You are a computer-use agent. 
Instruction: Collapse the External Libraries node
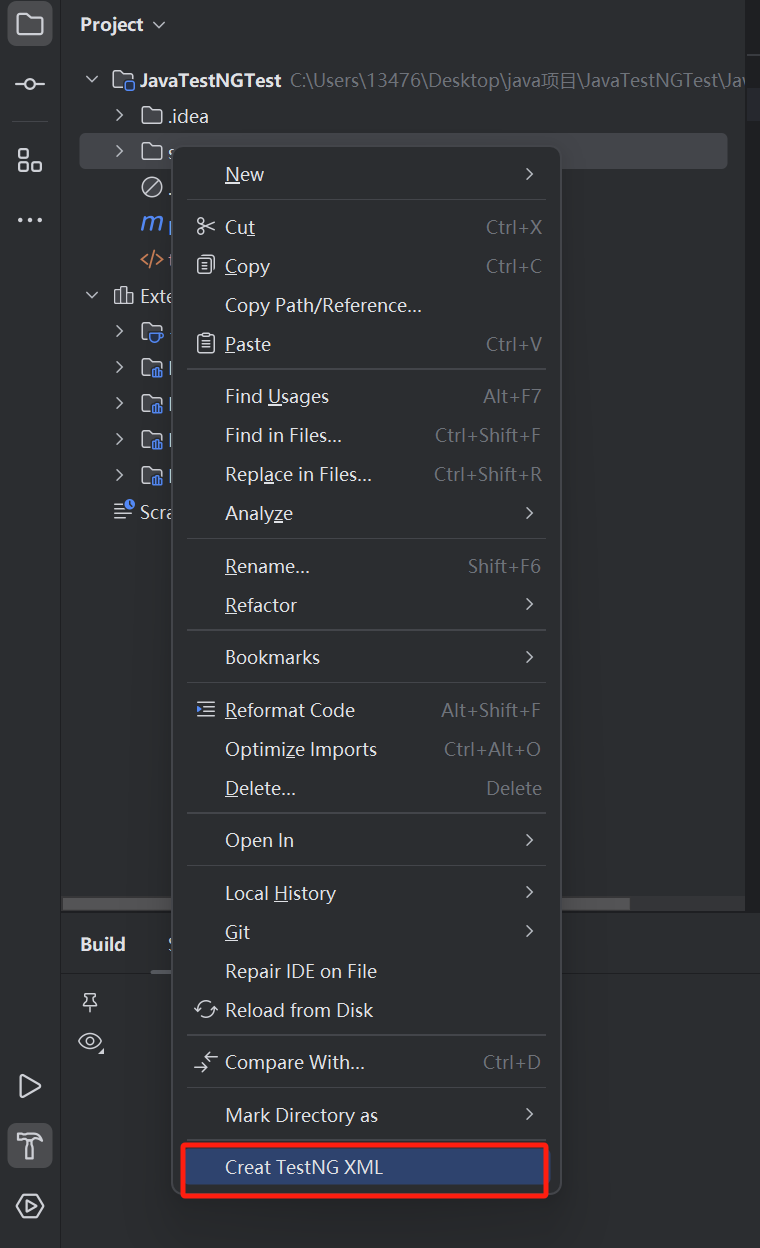93,296
